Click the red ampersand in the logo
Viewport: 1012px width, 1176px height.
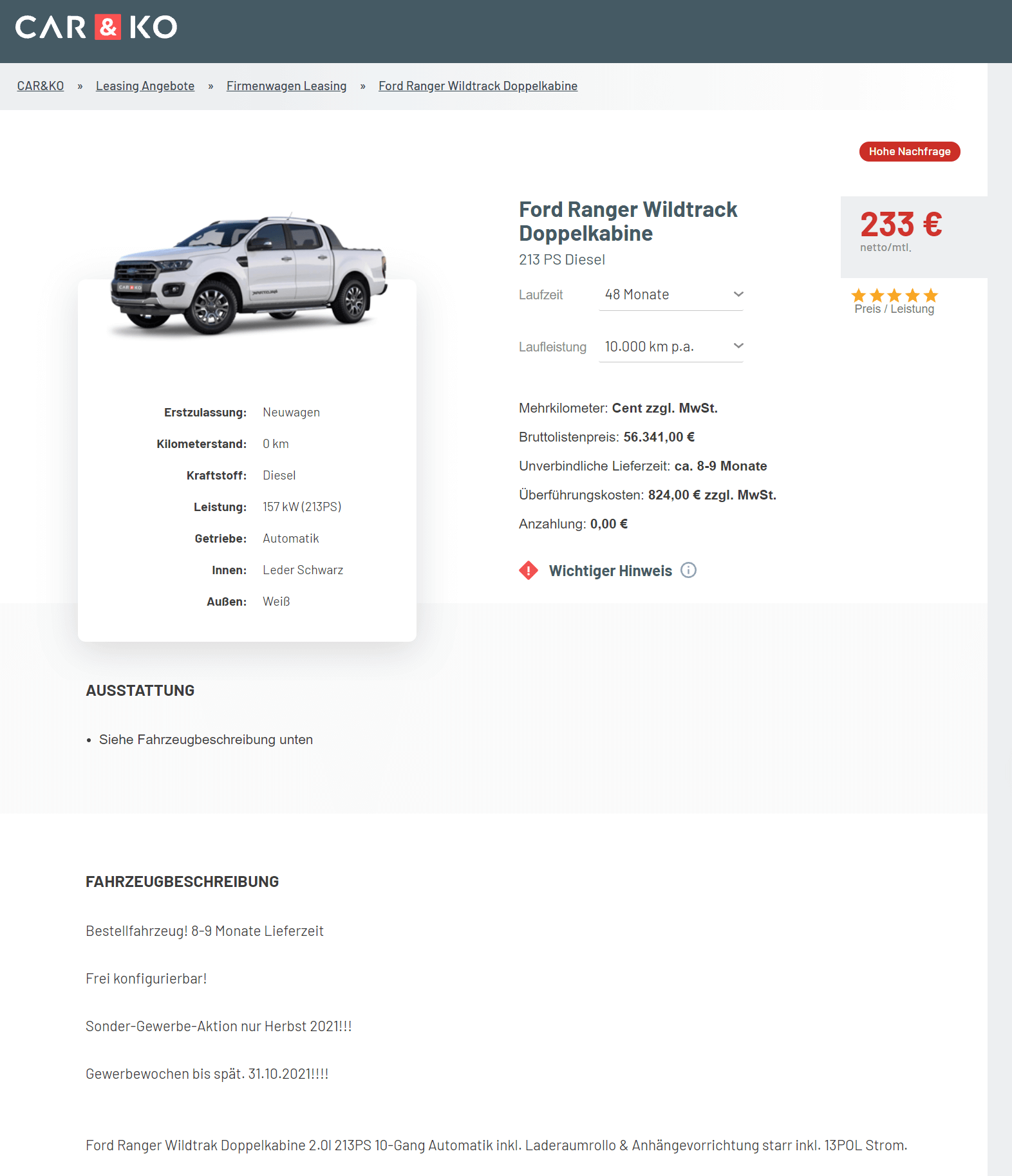108,27
